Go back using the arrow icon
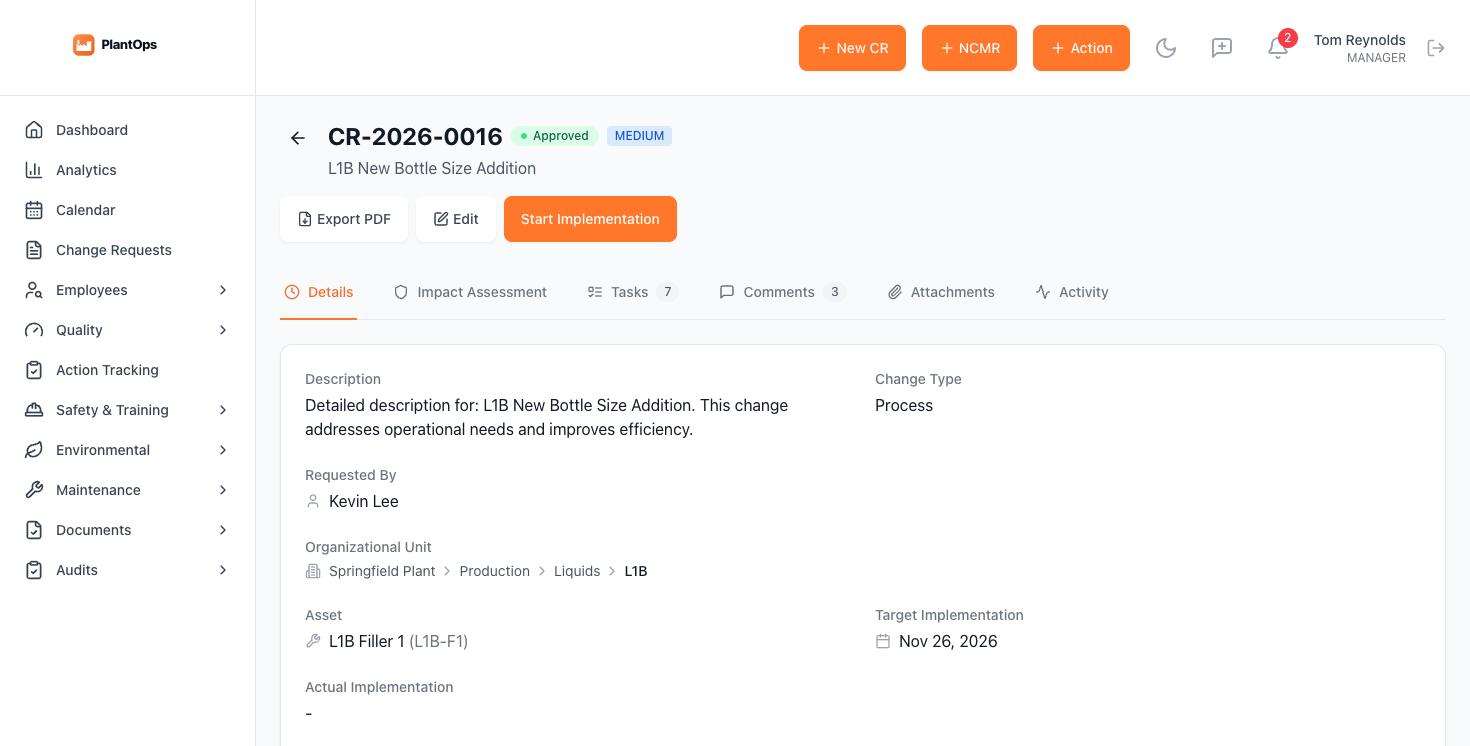 (298, 138)
